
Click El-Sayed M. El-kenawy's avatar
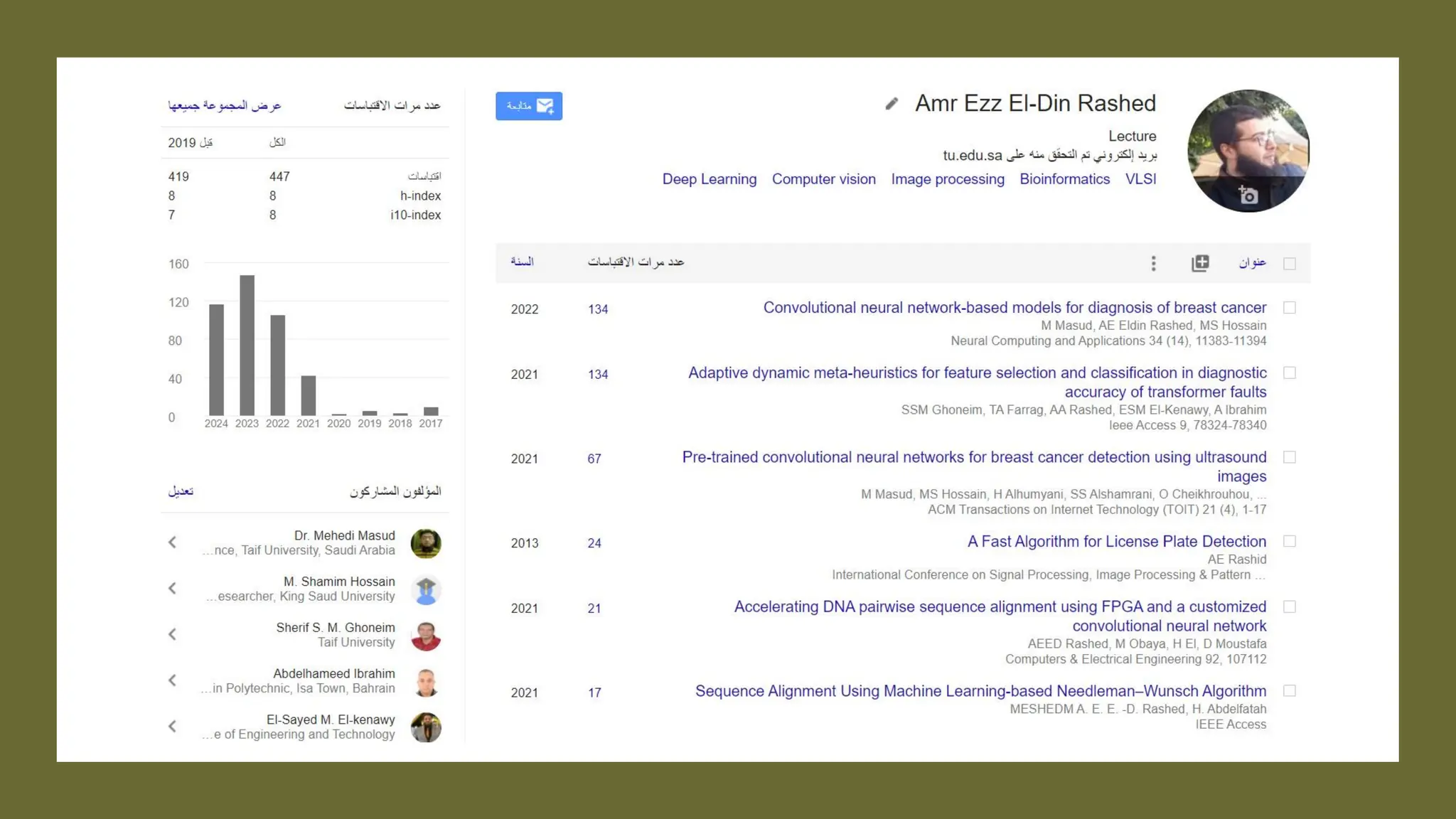pyautogui.click(x=426, y=727)
